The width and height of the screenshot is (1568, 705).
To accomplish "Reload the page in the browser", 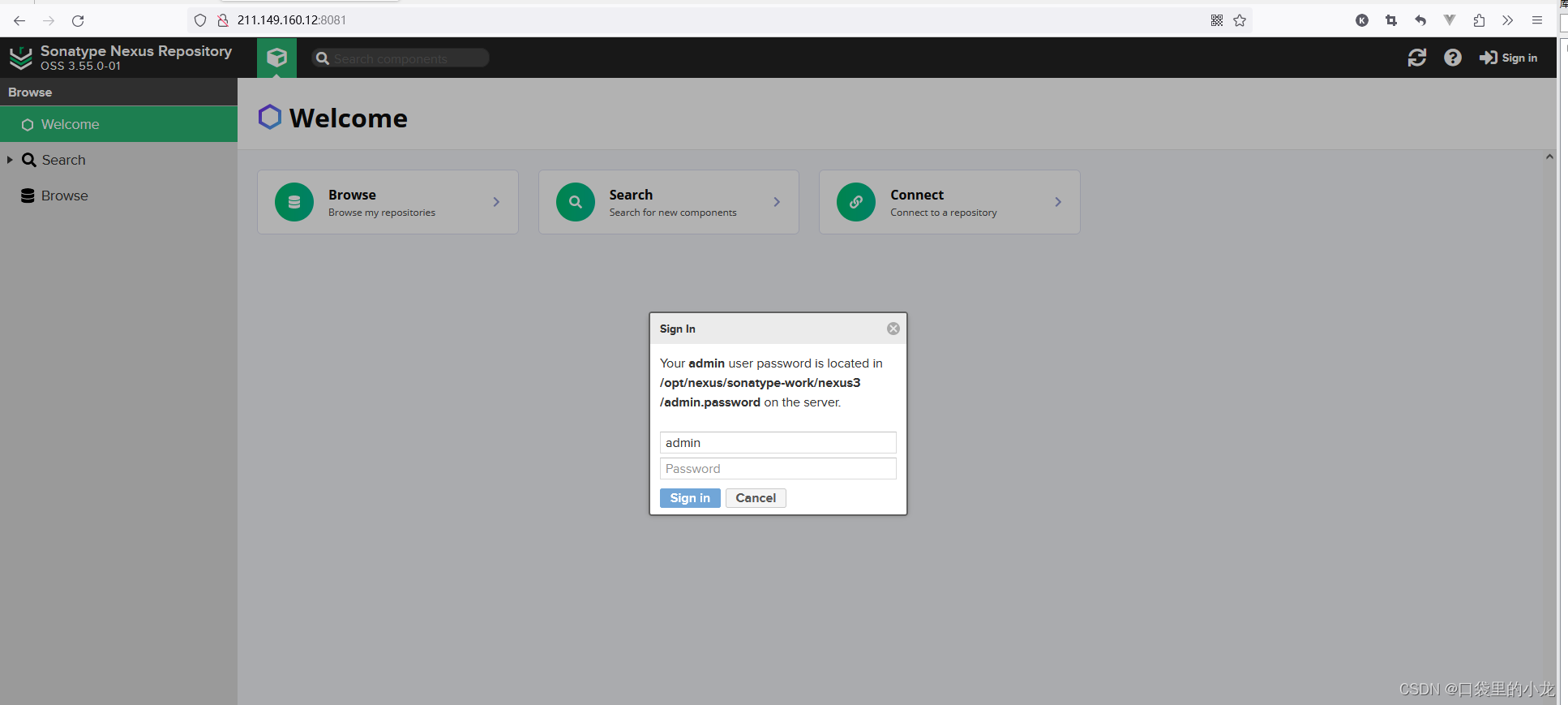I will click(78, 20).
